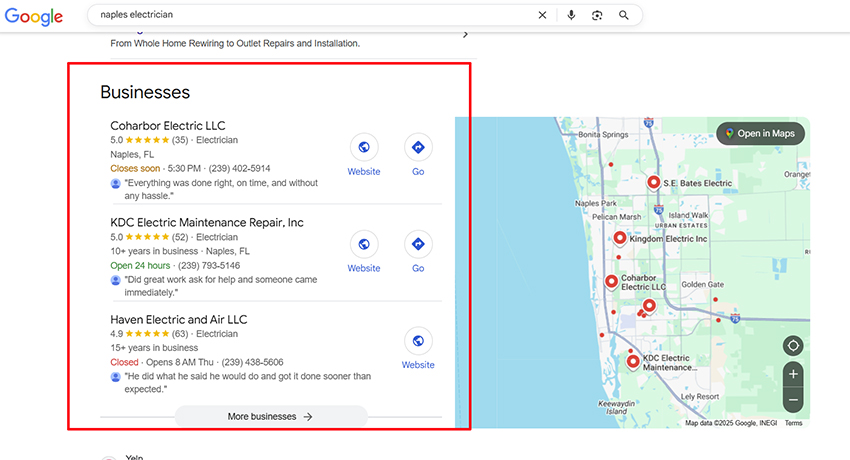
Task: Click the 'Closes soon' status text
Action: click(x=135, y=169)
